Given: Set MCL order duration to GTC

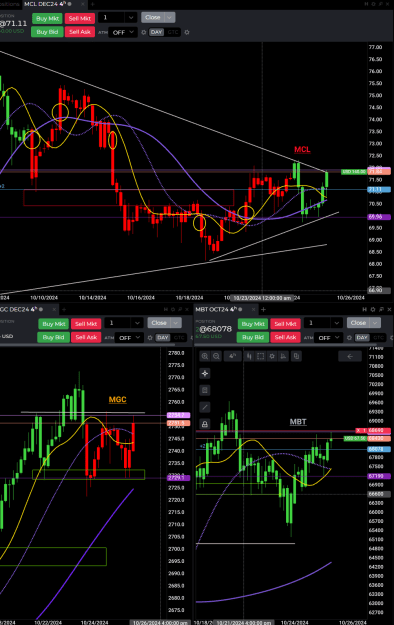Looking at the screenshot, I should pyautogui.click(x=173, y=32).
